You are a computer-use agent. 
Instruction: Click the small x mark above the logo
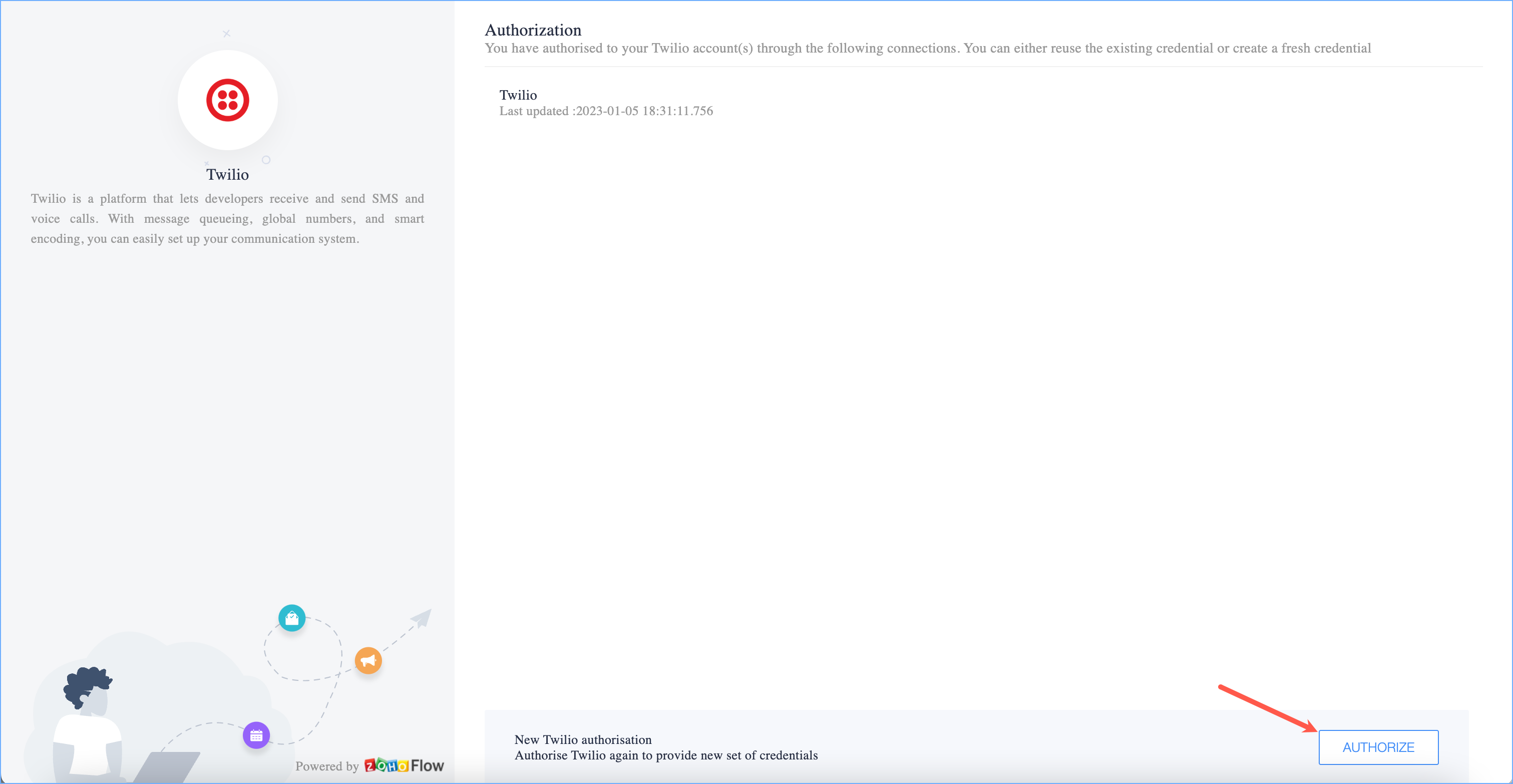coord(227,34)
